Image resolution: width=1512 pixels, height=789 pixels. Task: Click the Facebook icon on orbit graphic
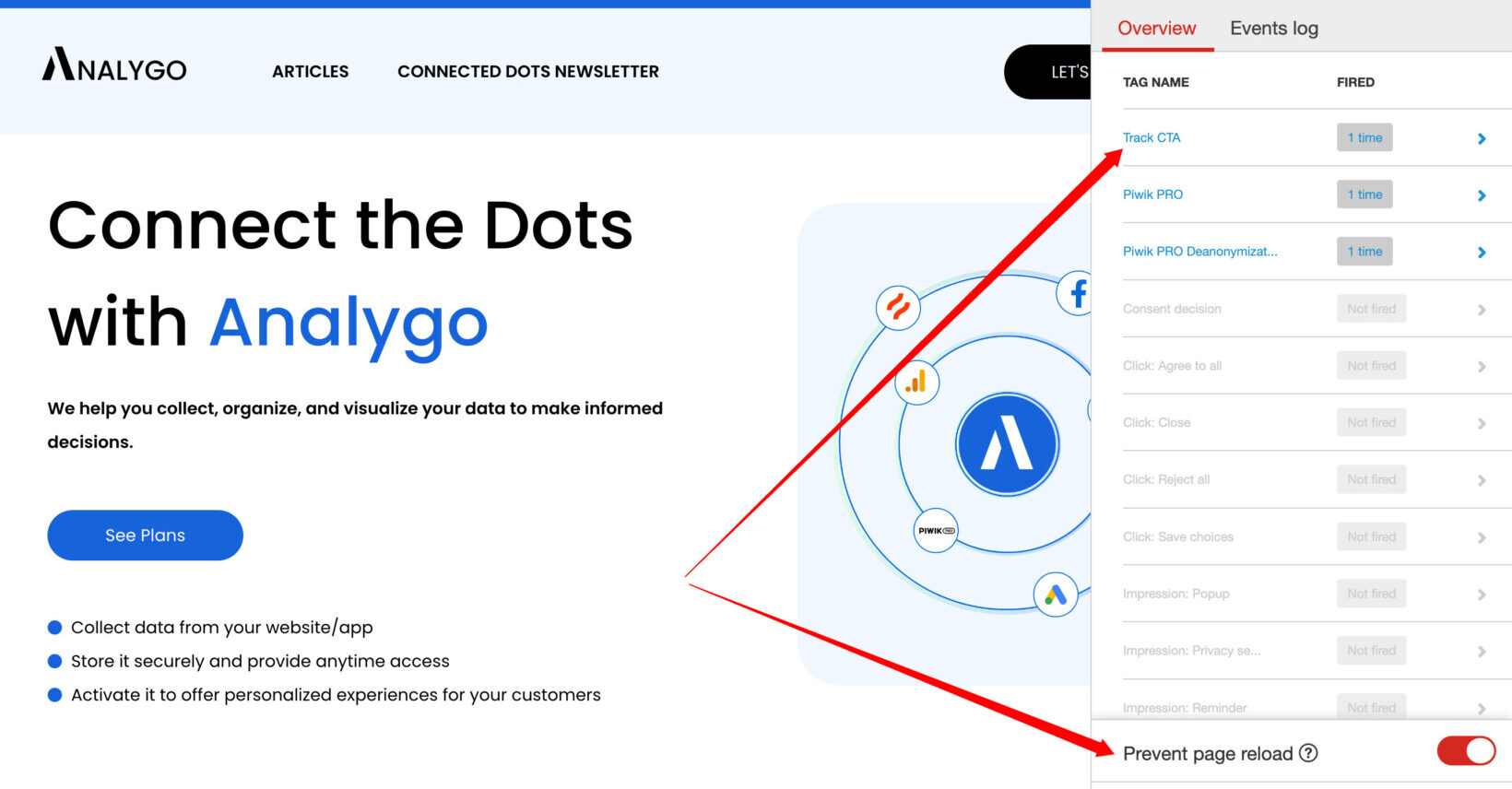coord(1076,294)
